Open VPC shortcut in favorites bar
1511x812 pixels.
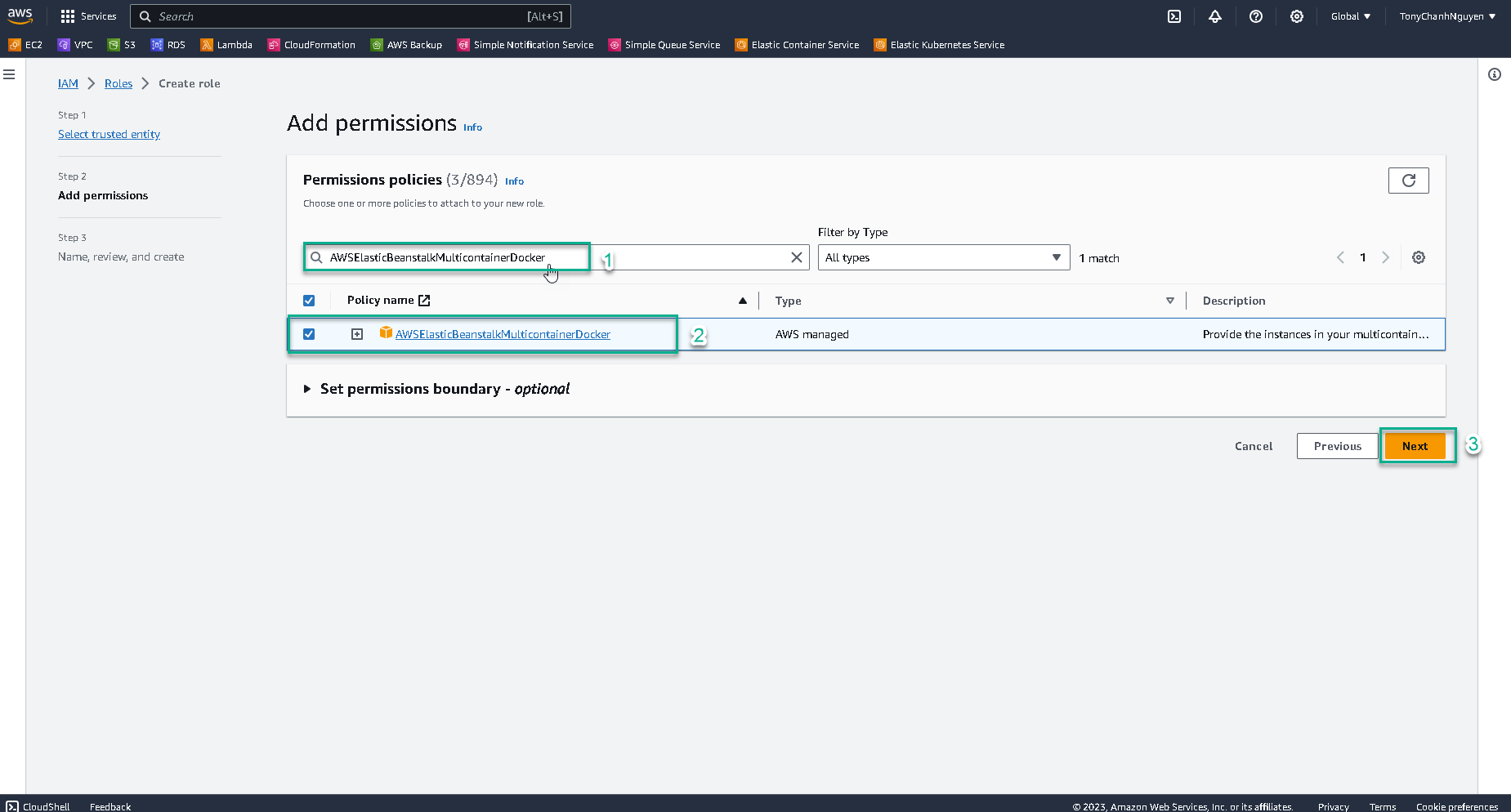click(75, 45)
